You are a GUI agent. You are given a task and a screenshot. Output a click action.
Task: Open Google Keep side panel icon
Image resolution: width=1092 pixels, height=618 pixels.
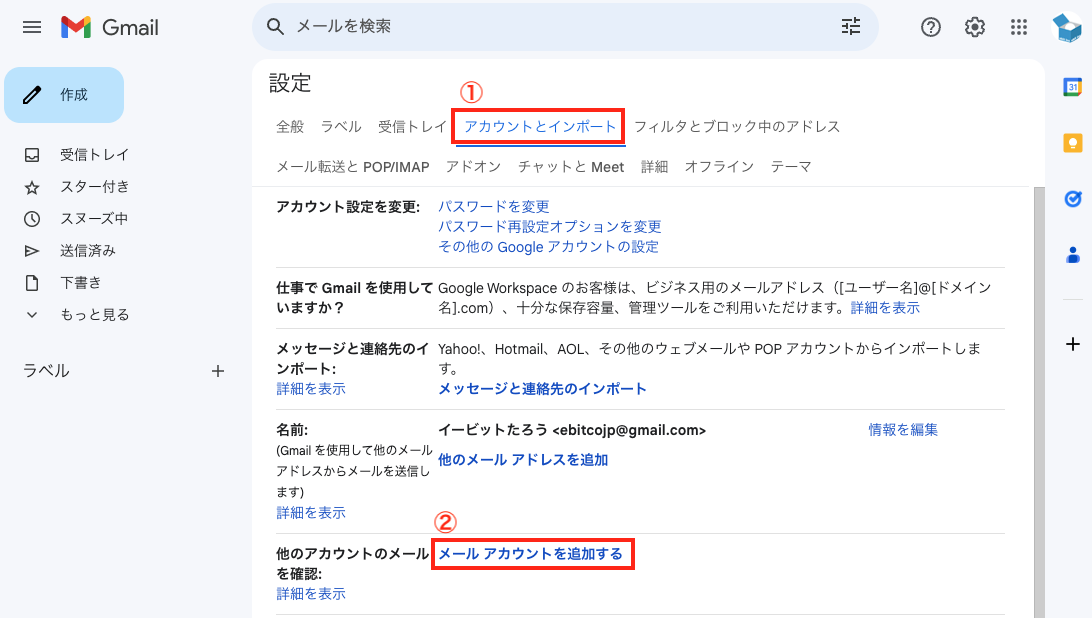point(1072,143)
